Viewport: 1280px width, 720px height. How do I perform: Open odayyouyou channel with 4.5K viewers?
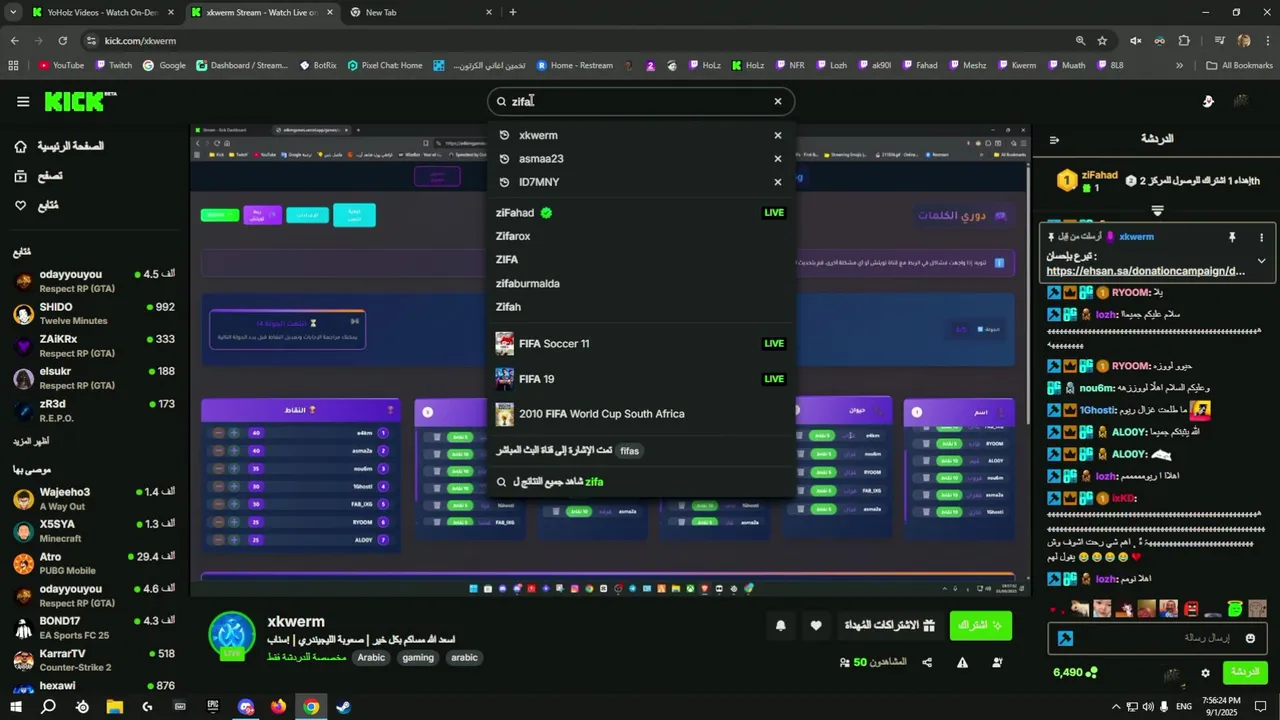tap(94, 281)
